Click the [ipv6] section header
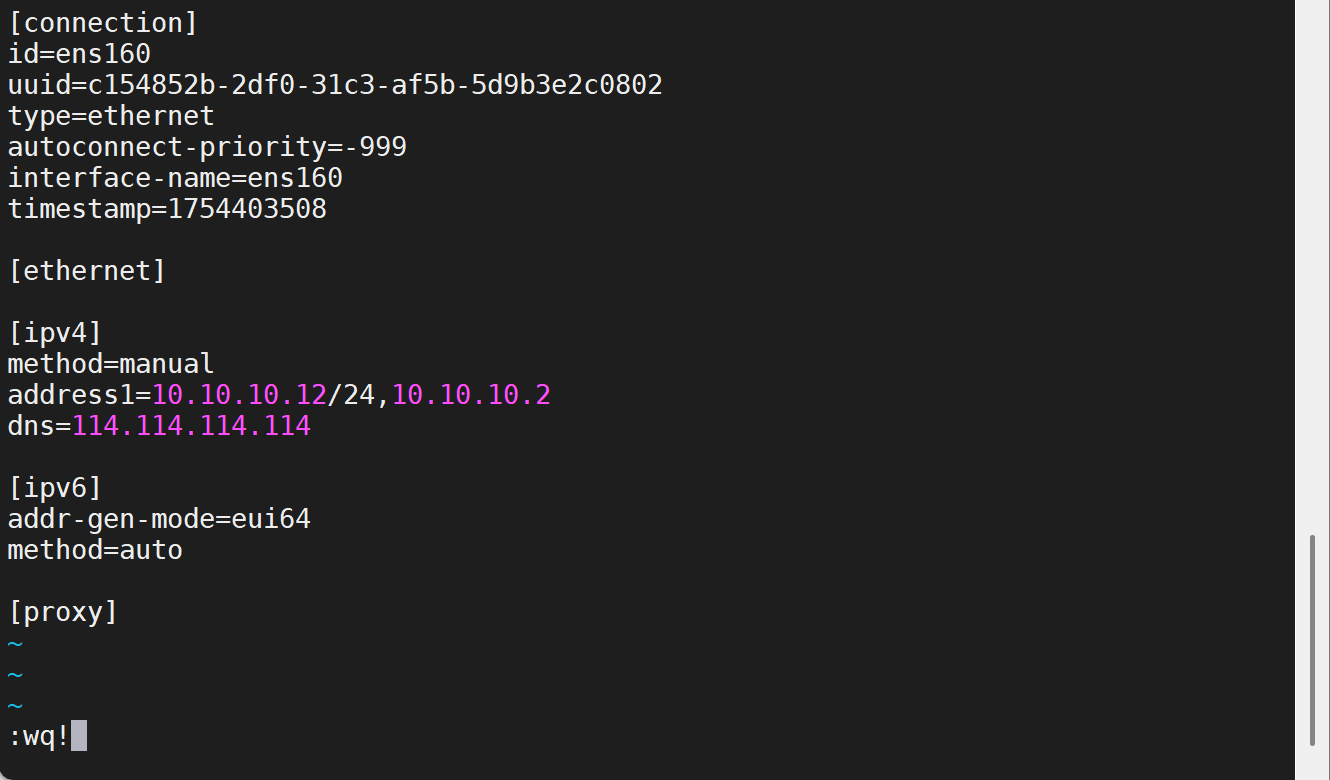This screenshot has width=1330, height=780. click(x=55, y=488)
